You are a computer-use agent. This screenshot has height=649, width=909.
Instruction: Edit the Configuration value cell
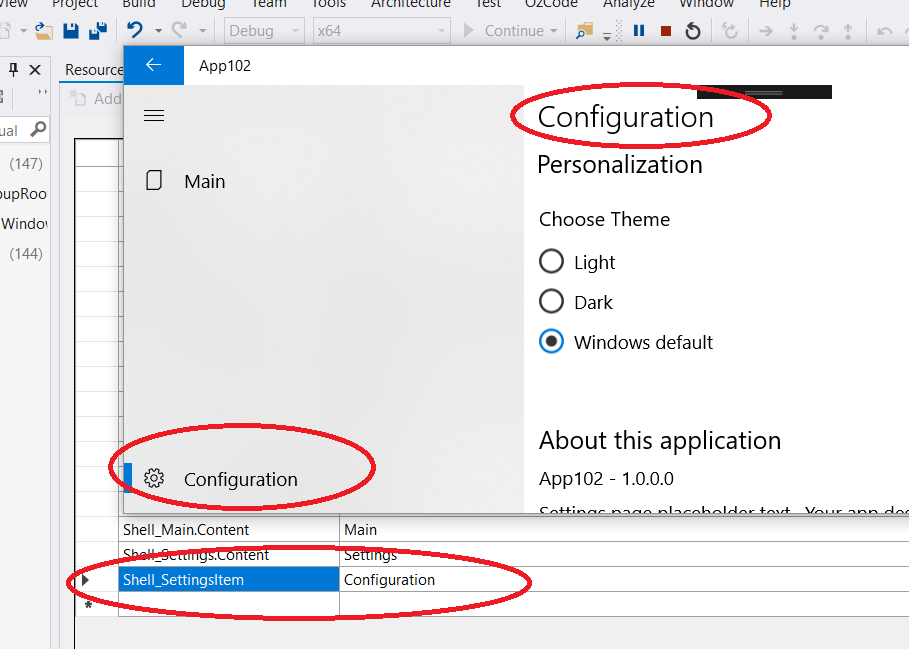pyautogui.click(x=624, y=579)
